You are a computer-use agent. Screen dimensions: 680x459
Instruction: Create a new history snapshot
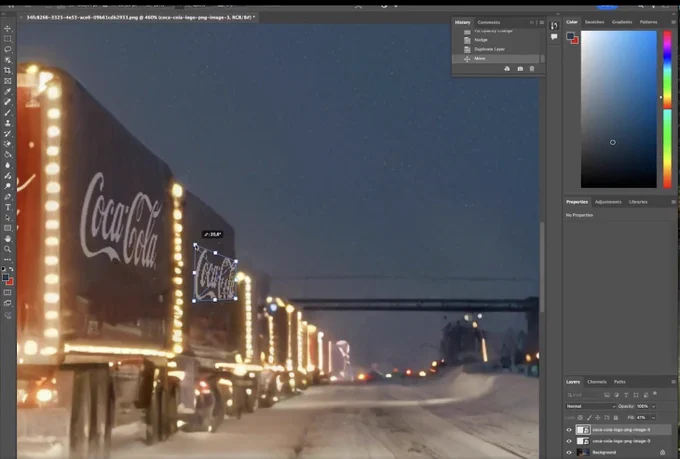(x=520, y=69)
